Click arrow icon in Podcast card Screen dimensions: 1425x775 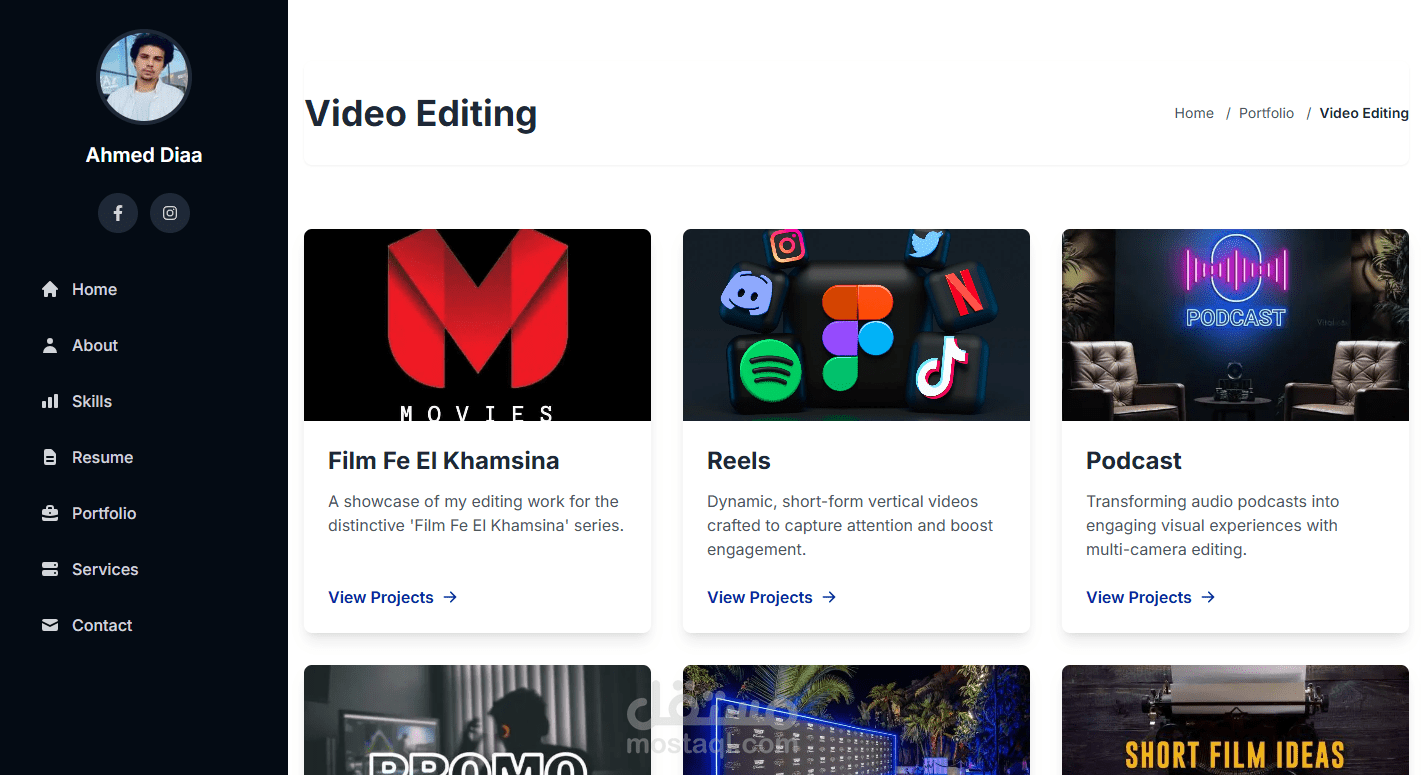click(1208, 597)
